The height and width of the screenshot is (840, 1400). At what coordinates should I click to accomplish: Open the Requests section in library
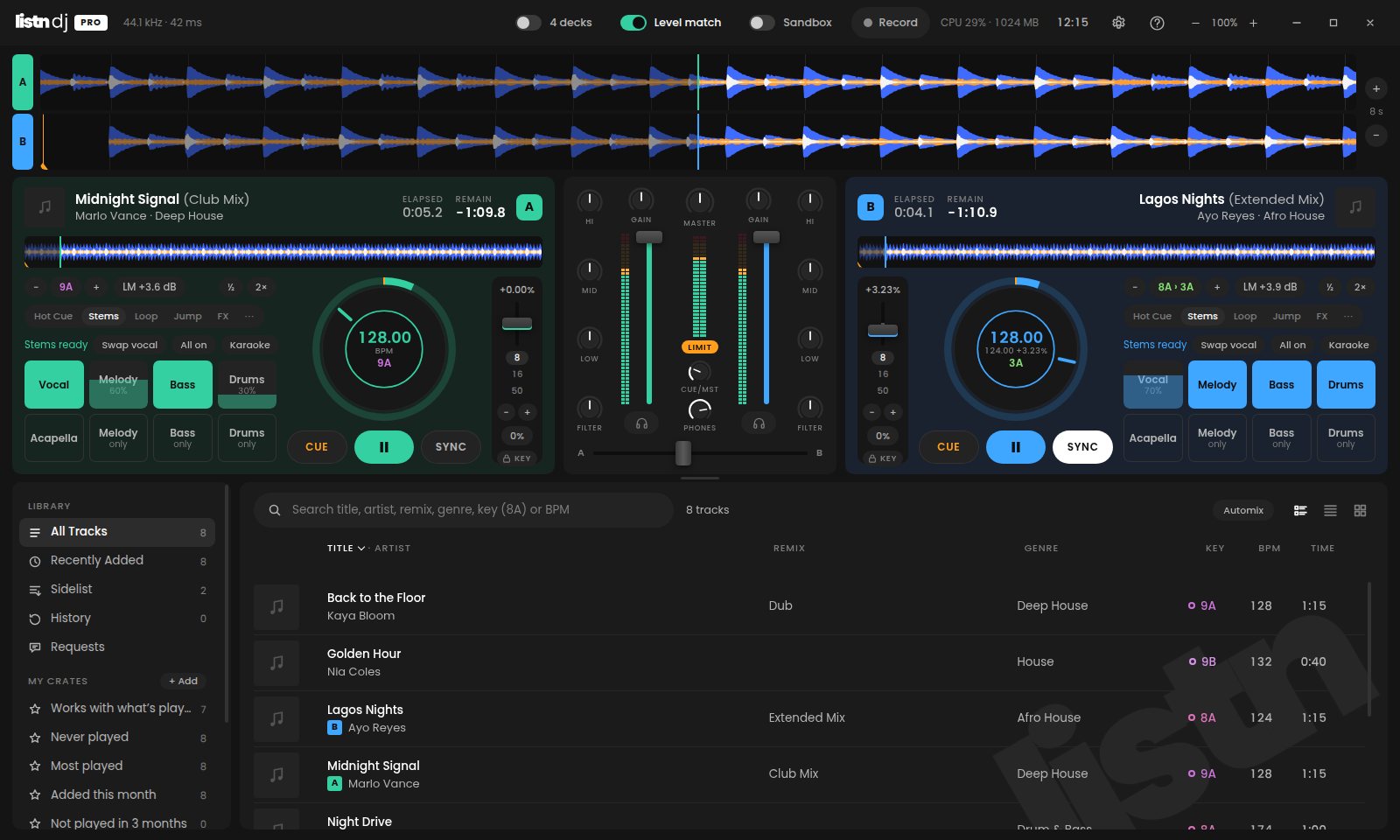pyautogui.click(x=117, y=647)
